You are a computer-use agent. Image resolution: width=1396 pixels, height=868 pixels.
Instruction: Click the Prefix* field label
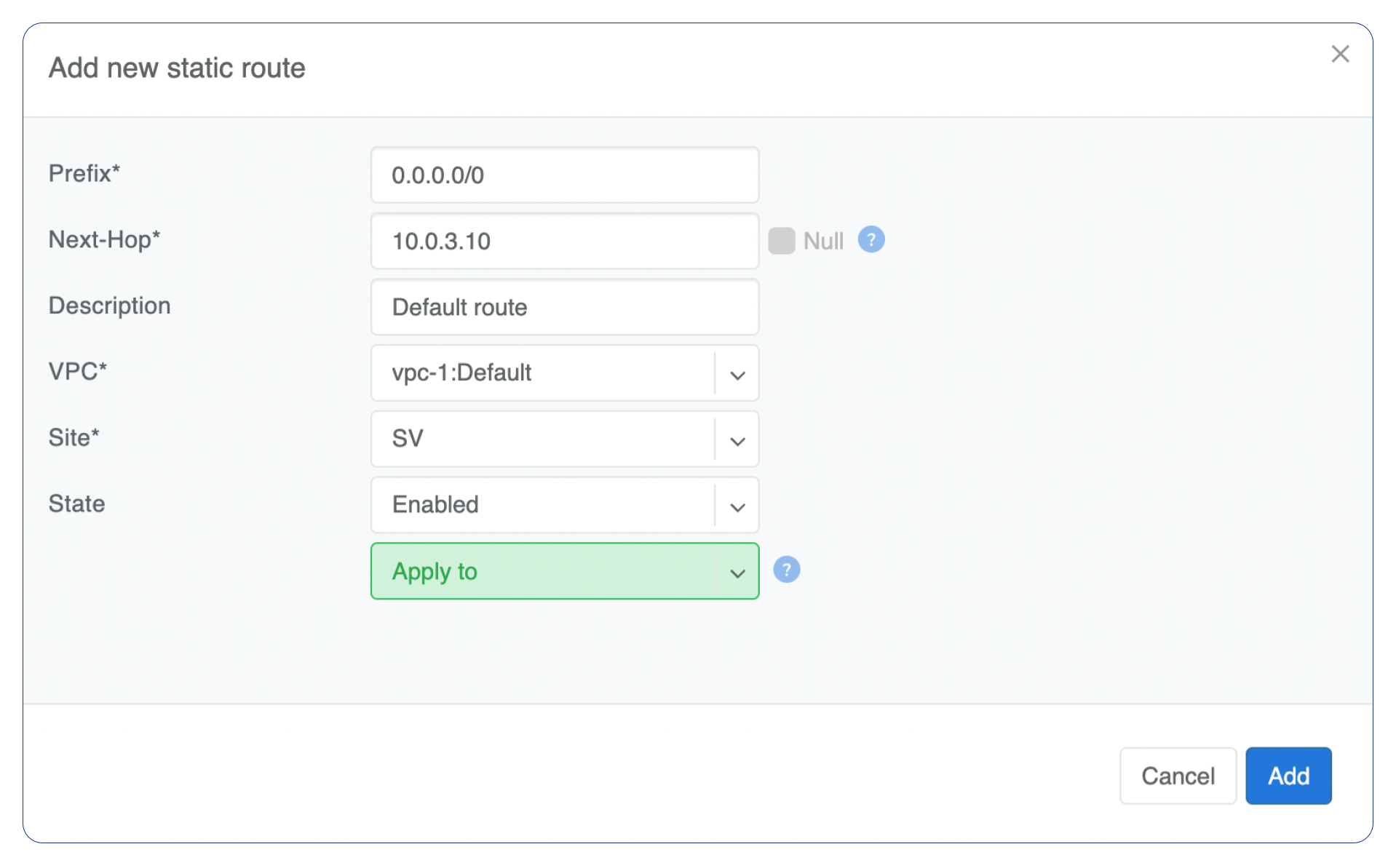84,174
